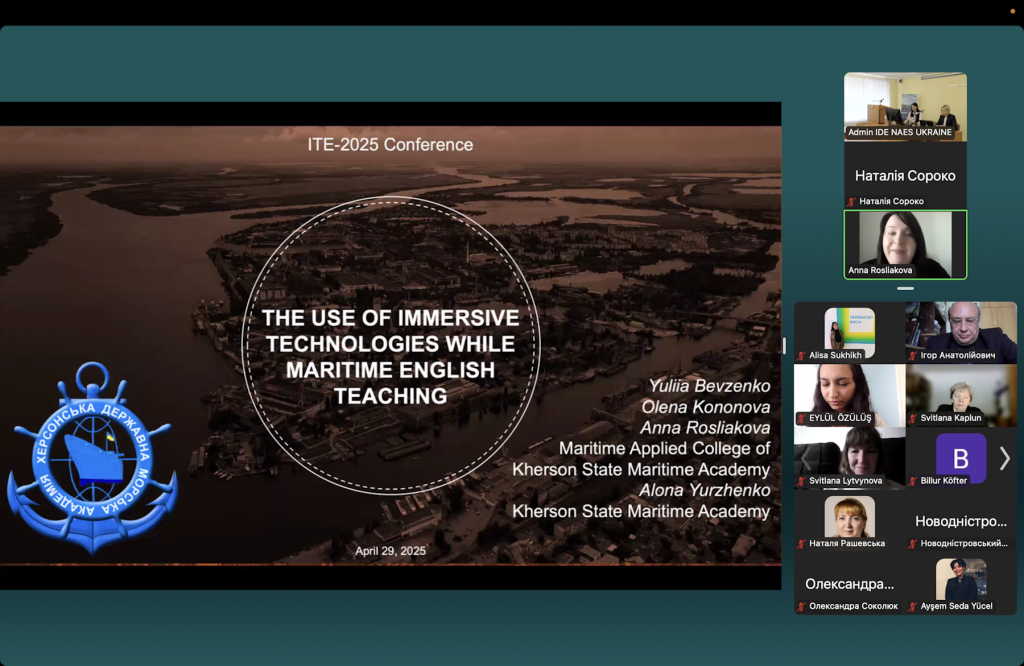The width and height of the screenshot is (1024, 666).
Task: Click 'Anna Rosliakova' author name on slide
Action: point(705,428)
